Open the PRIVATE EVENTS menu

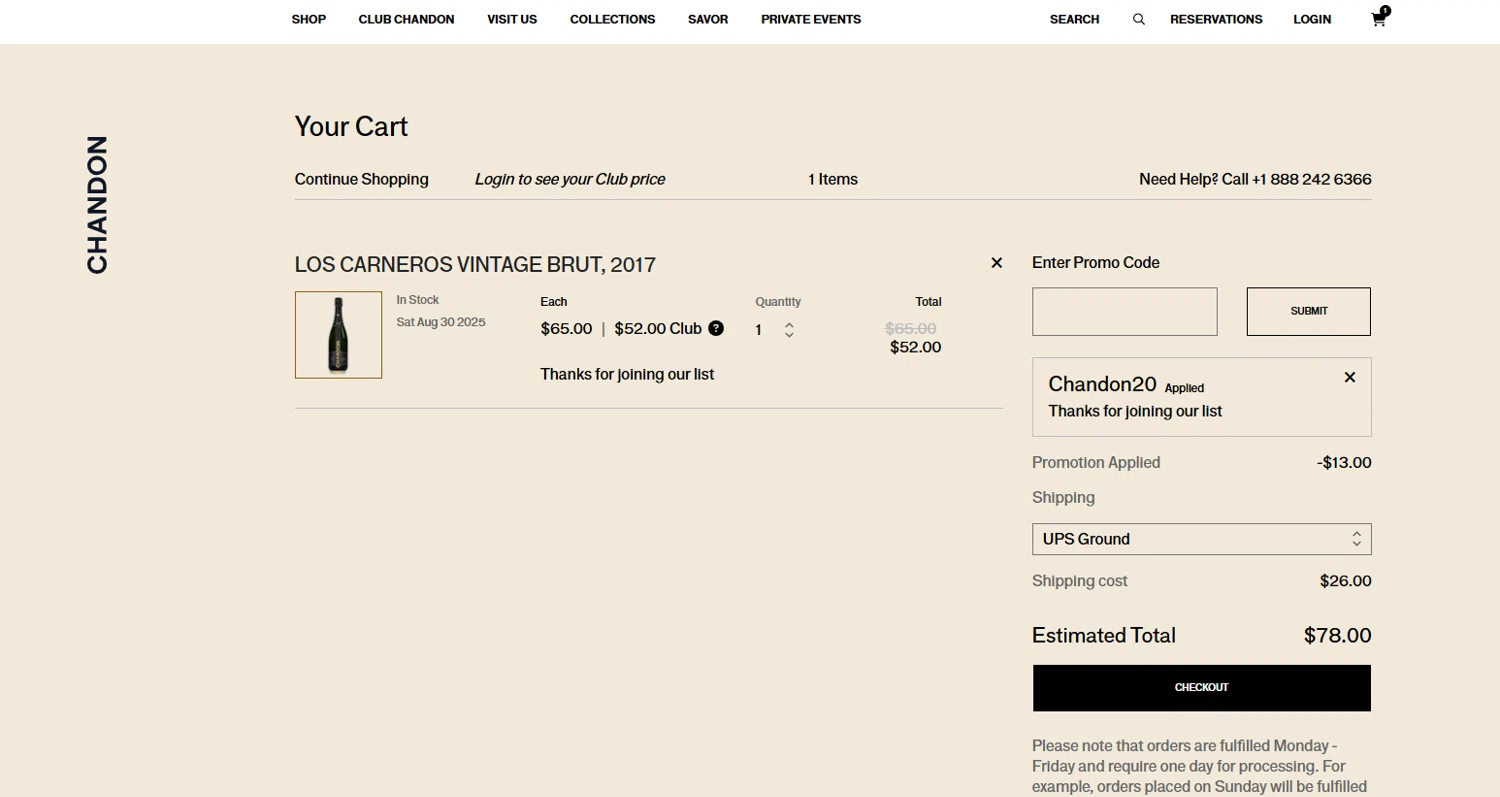(x=811, y=19)
